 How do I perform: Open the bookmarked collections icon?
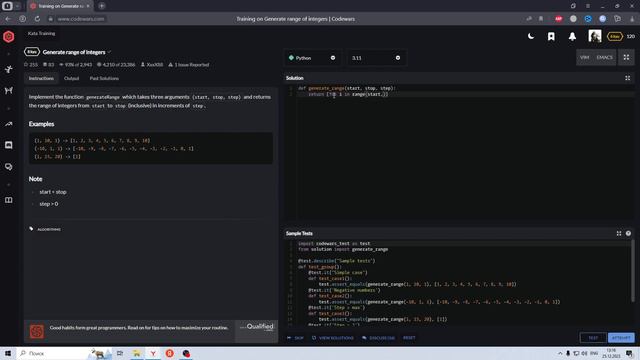pyautogui.click(x=551, y=36)
